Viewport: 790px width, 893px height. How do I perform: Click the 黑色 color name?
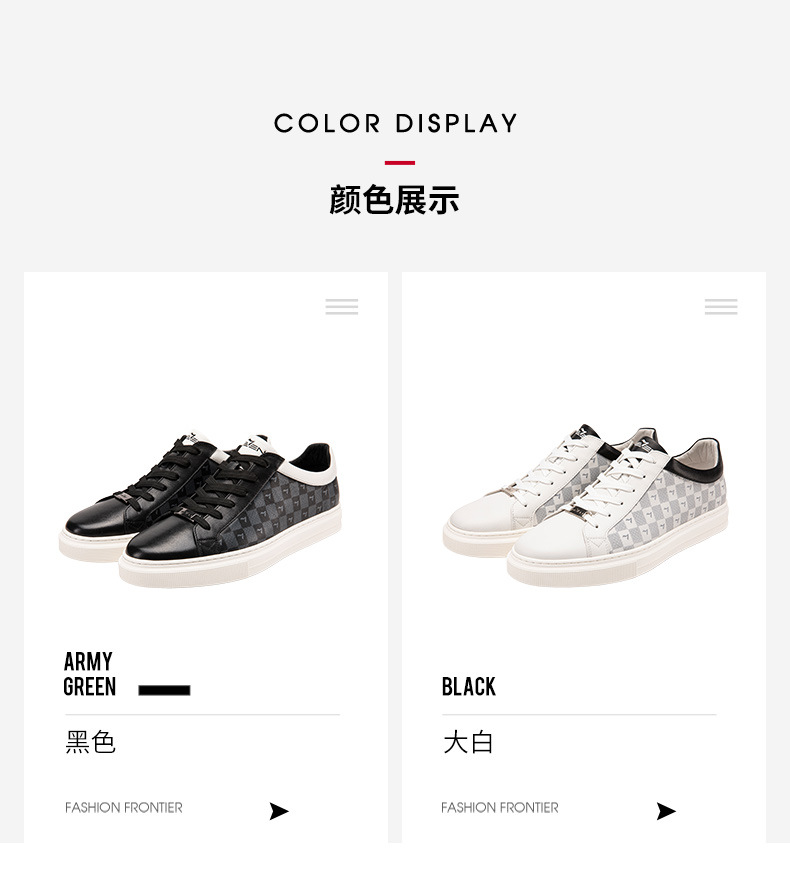coord(91,742)
